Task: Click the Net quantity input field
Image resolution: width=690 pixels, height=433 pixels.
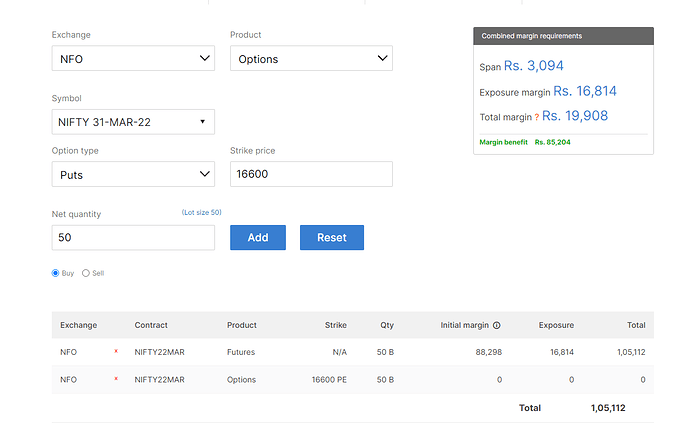Action: point(133,238)
